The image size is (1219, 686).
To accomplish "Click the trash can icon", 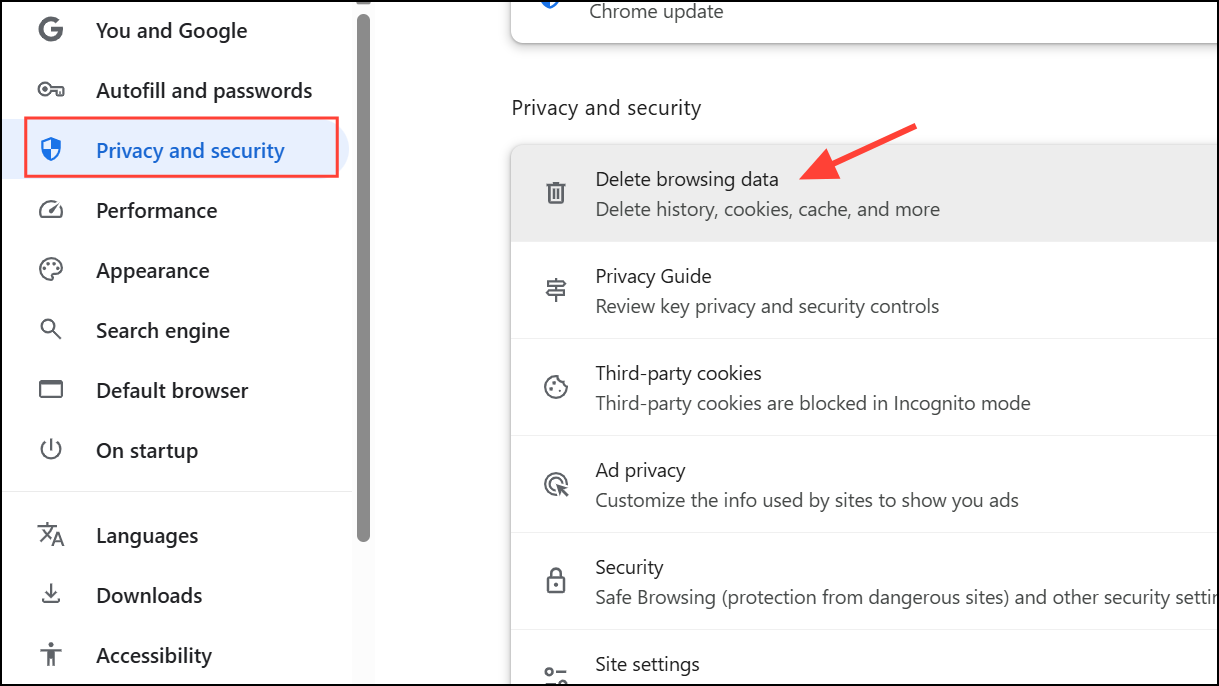I will pos(555,193).
